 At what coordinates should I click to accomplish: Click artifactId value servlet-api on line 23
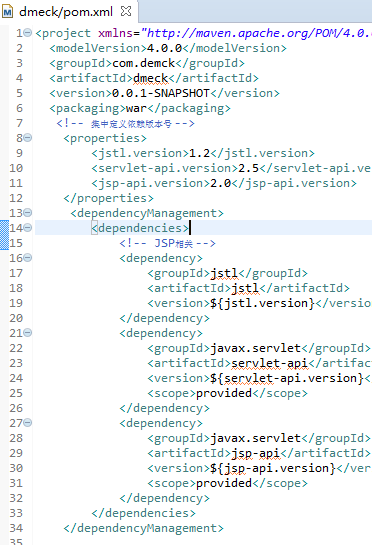[x=269, y=363]
